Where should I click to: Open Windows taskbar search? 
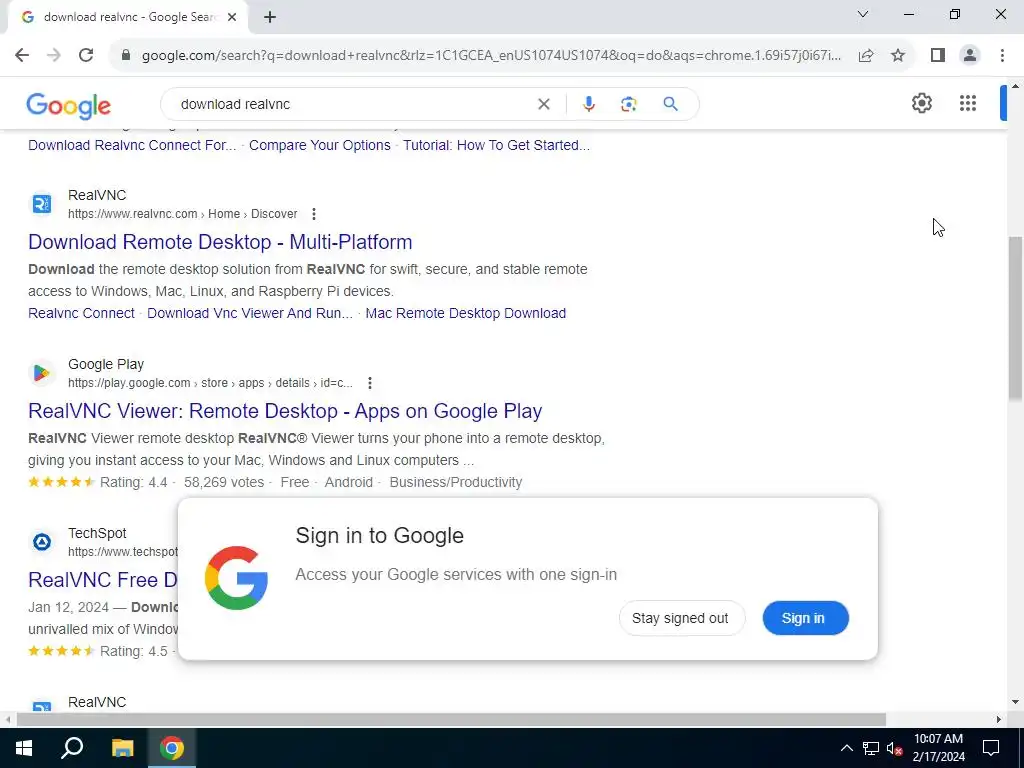72,748
